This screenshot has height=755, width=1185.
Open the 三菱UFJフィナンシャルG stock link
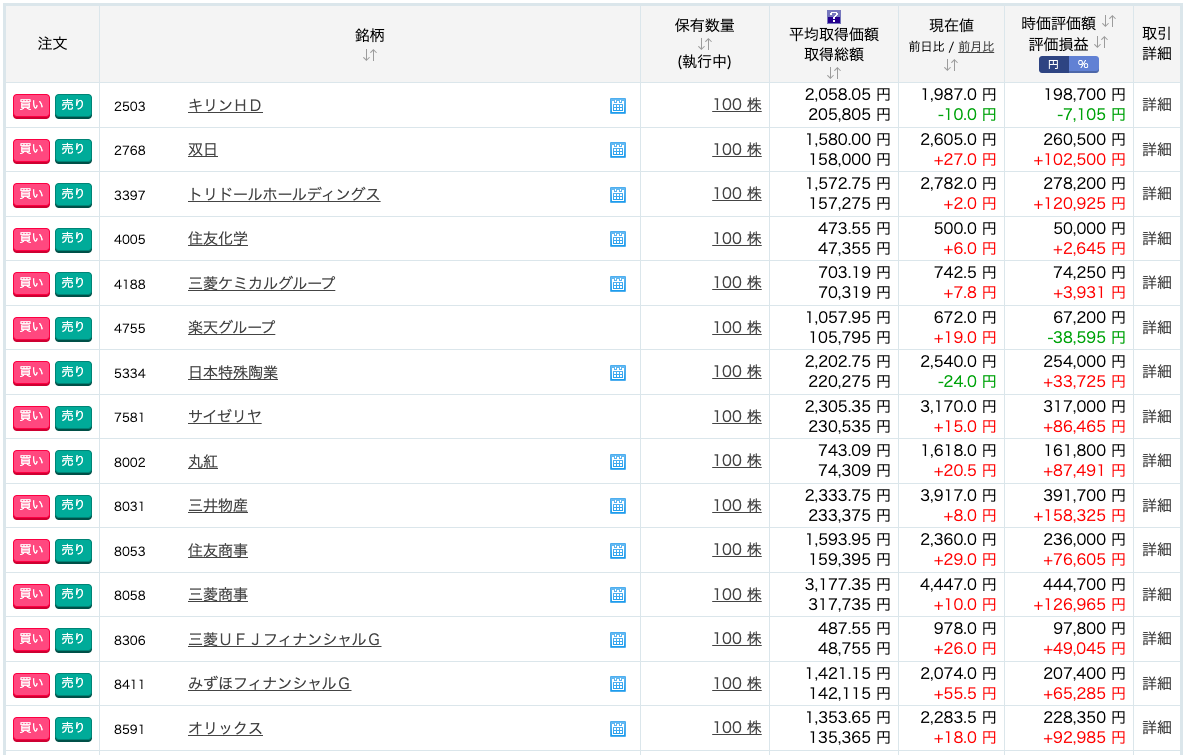pyautogui.click(x=284, y=639)
